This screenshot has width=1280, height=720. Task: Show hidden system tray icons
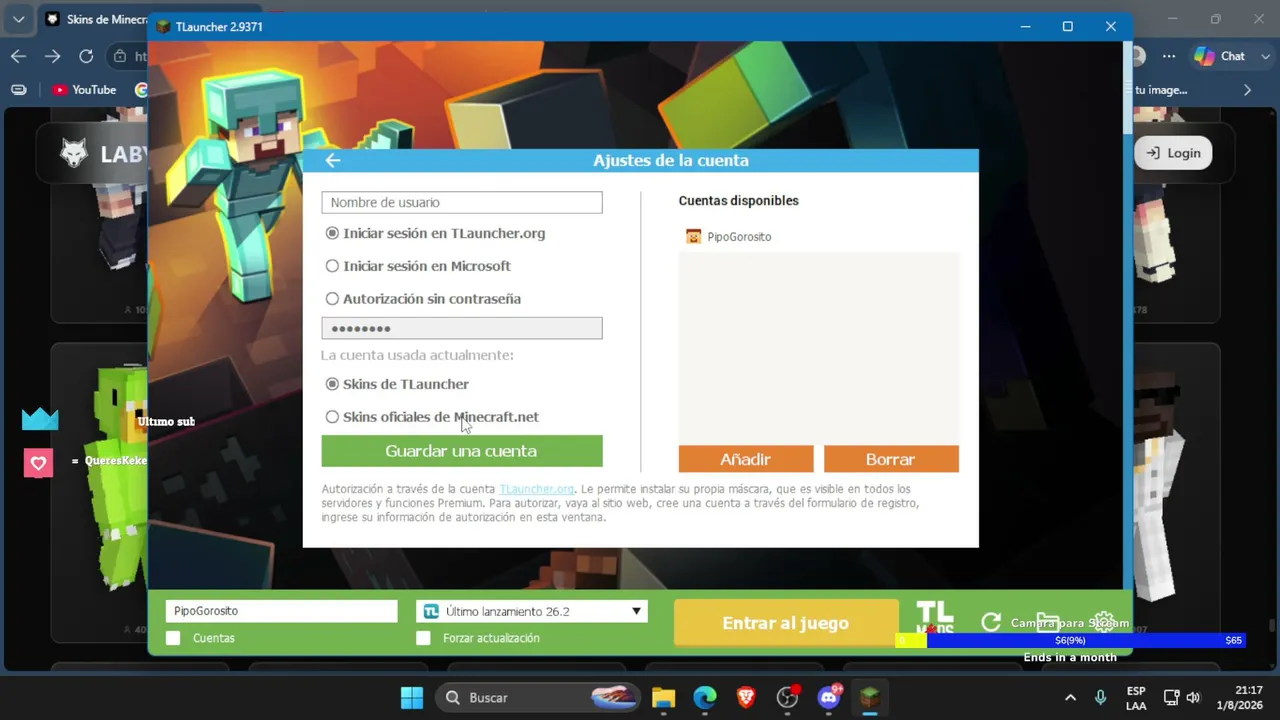pyautogui.click(x=1070, y=697)
